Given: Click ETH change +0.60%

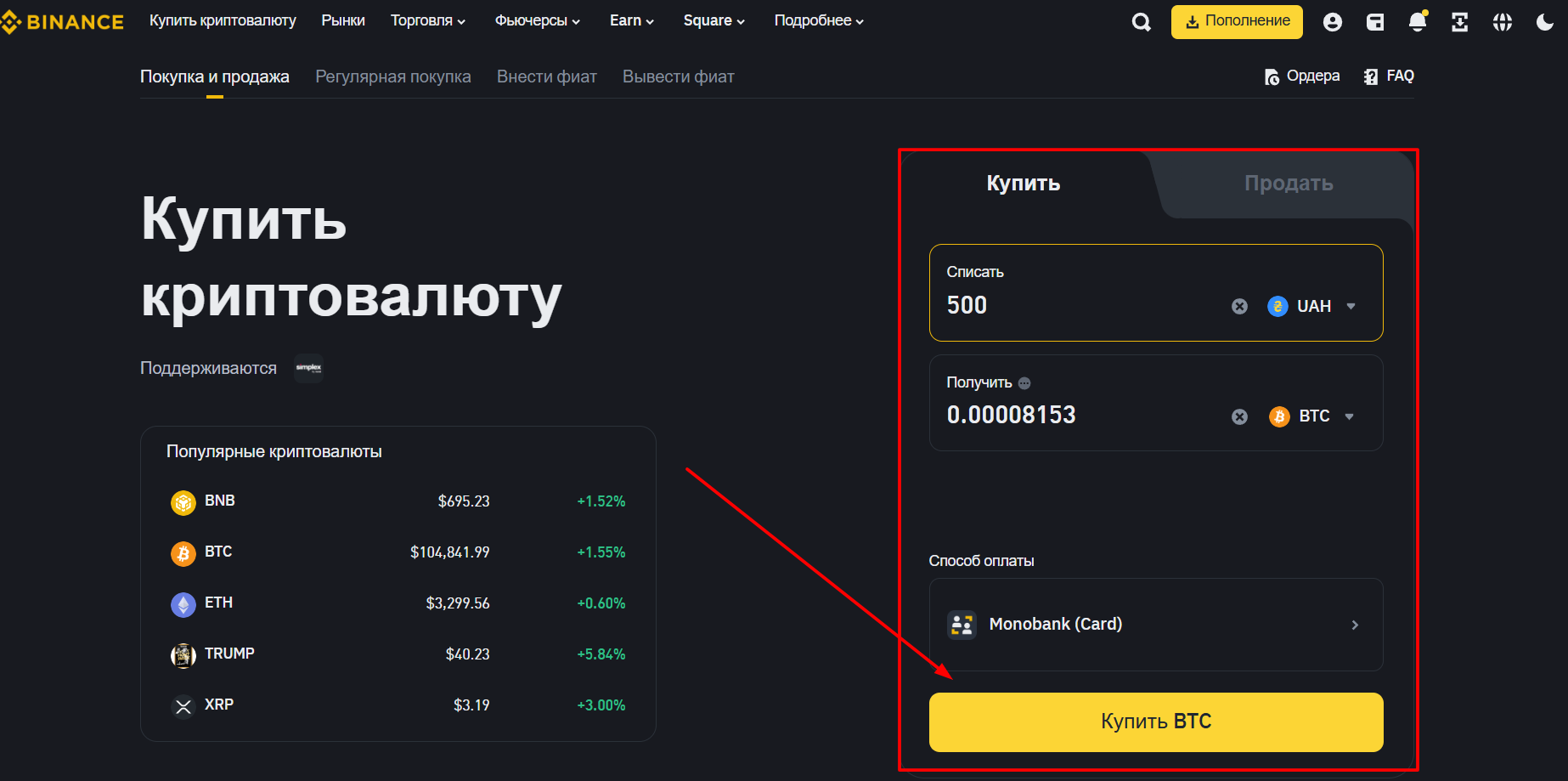Looking at the screenshot, I should click(x=601, y=603).
